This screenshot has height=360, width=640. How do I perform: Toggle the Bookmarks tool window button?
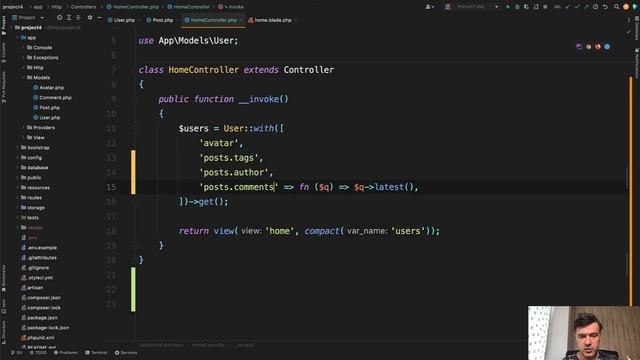(x=4, y=278)
